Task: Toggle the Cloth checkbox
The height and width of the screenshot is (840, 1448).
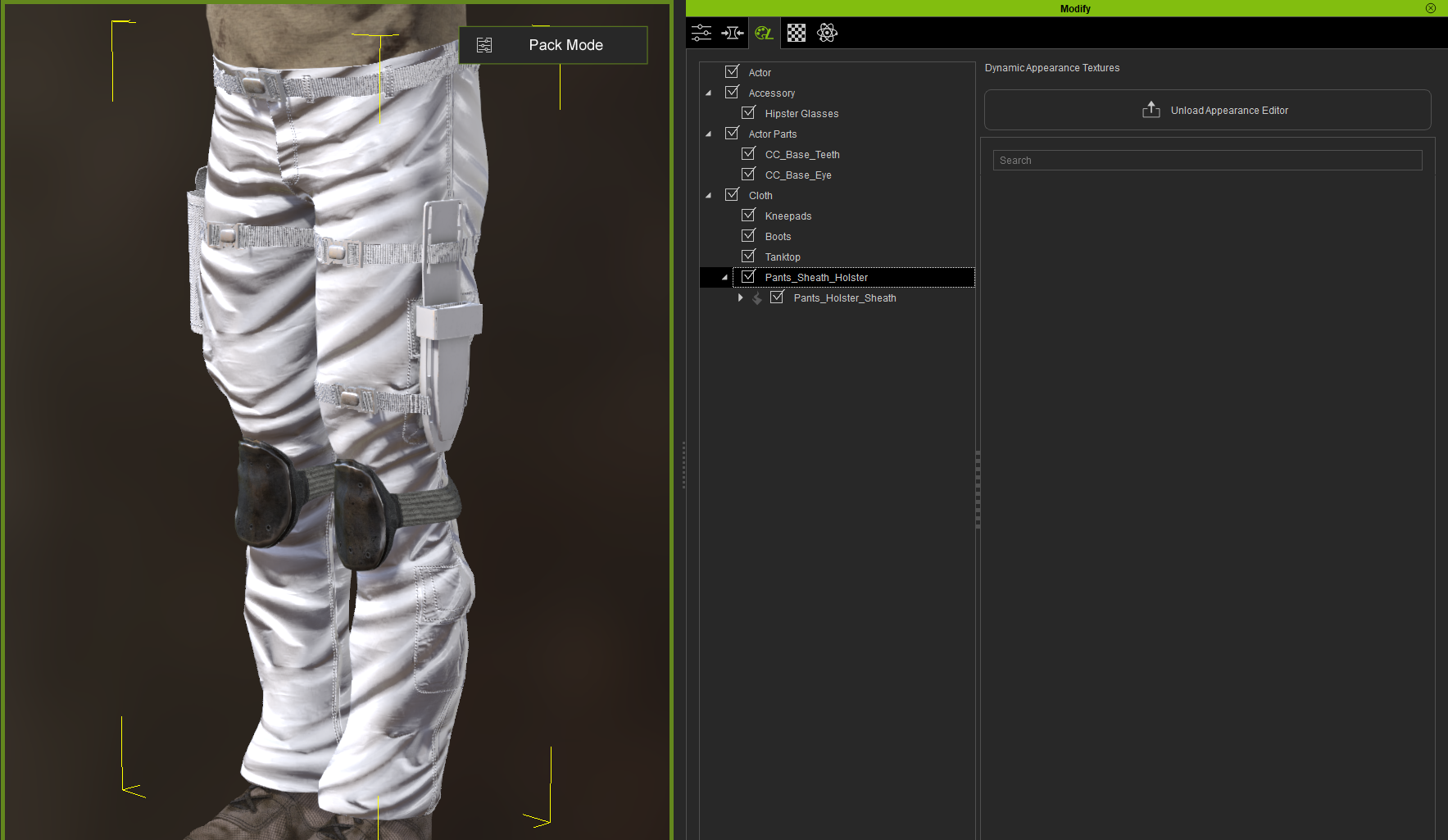Action: pyautogui.click(x=732, y=195)
